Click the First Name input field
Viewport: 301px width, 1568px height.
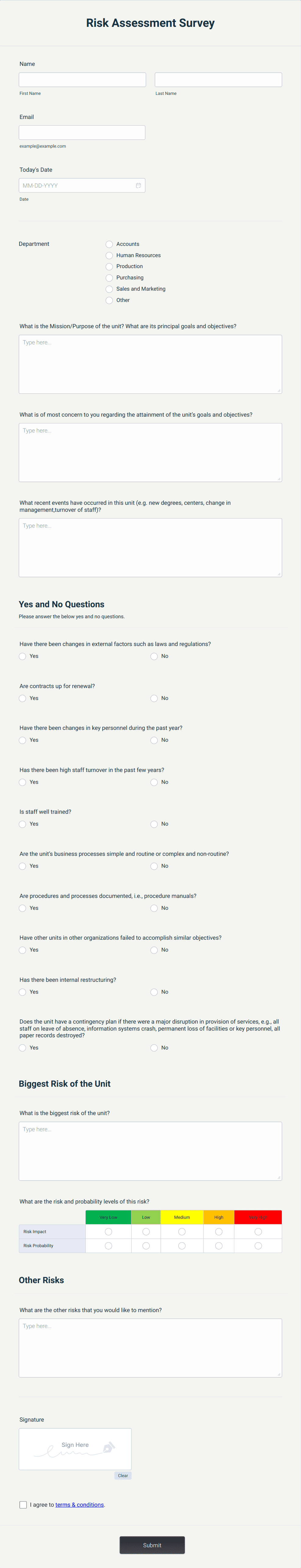[82, 79]
